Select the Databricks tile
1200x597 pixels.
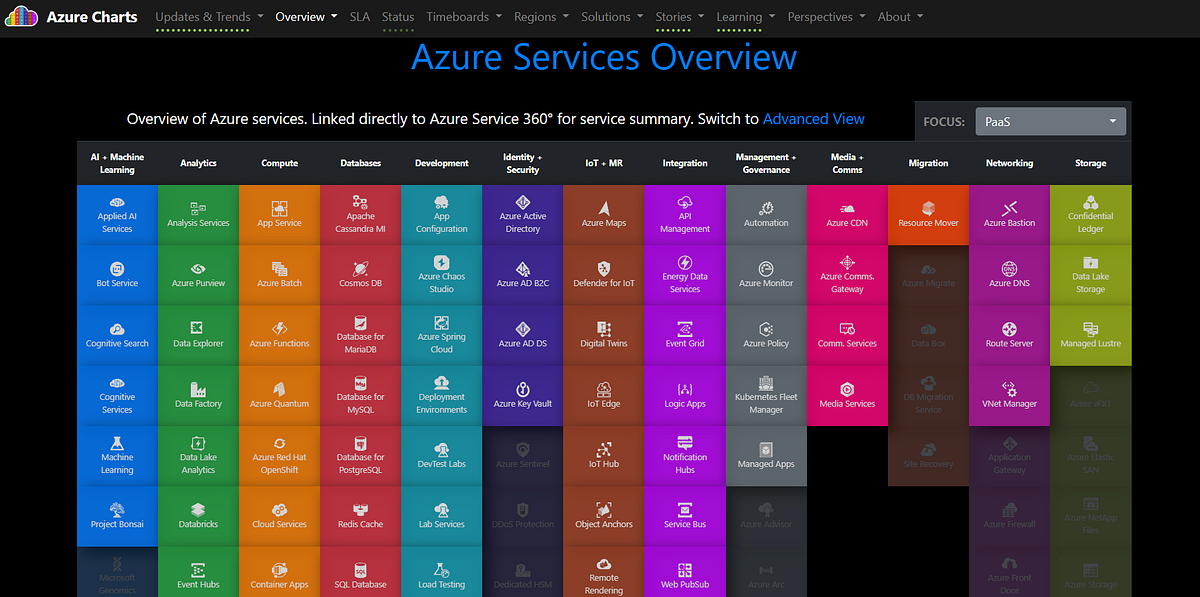point(198,515)
